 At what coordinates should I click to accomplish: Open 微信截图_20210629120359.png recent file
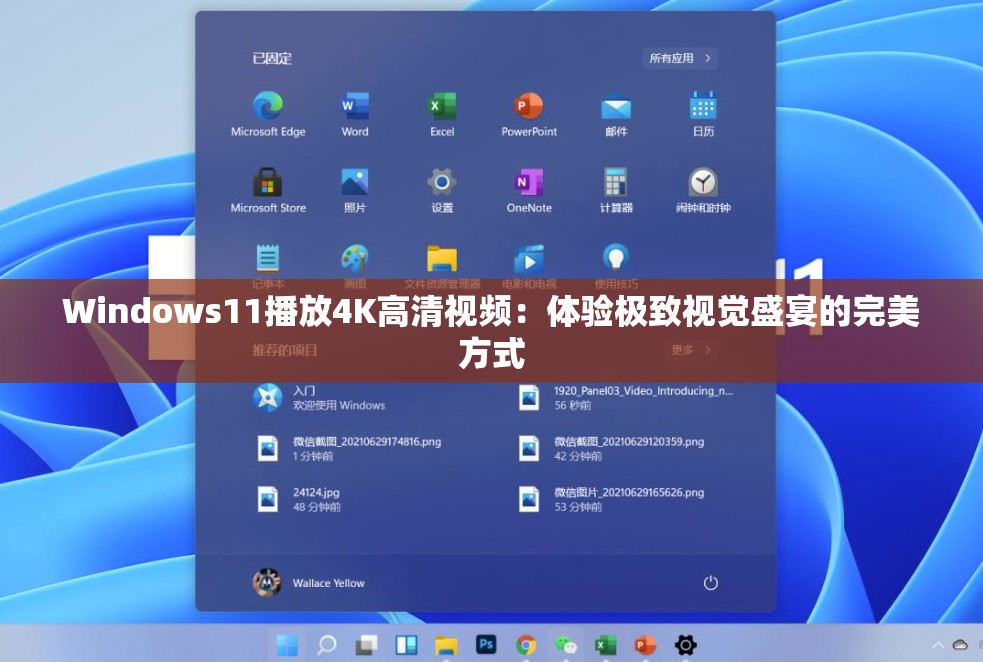point(611,448)
